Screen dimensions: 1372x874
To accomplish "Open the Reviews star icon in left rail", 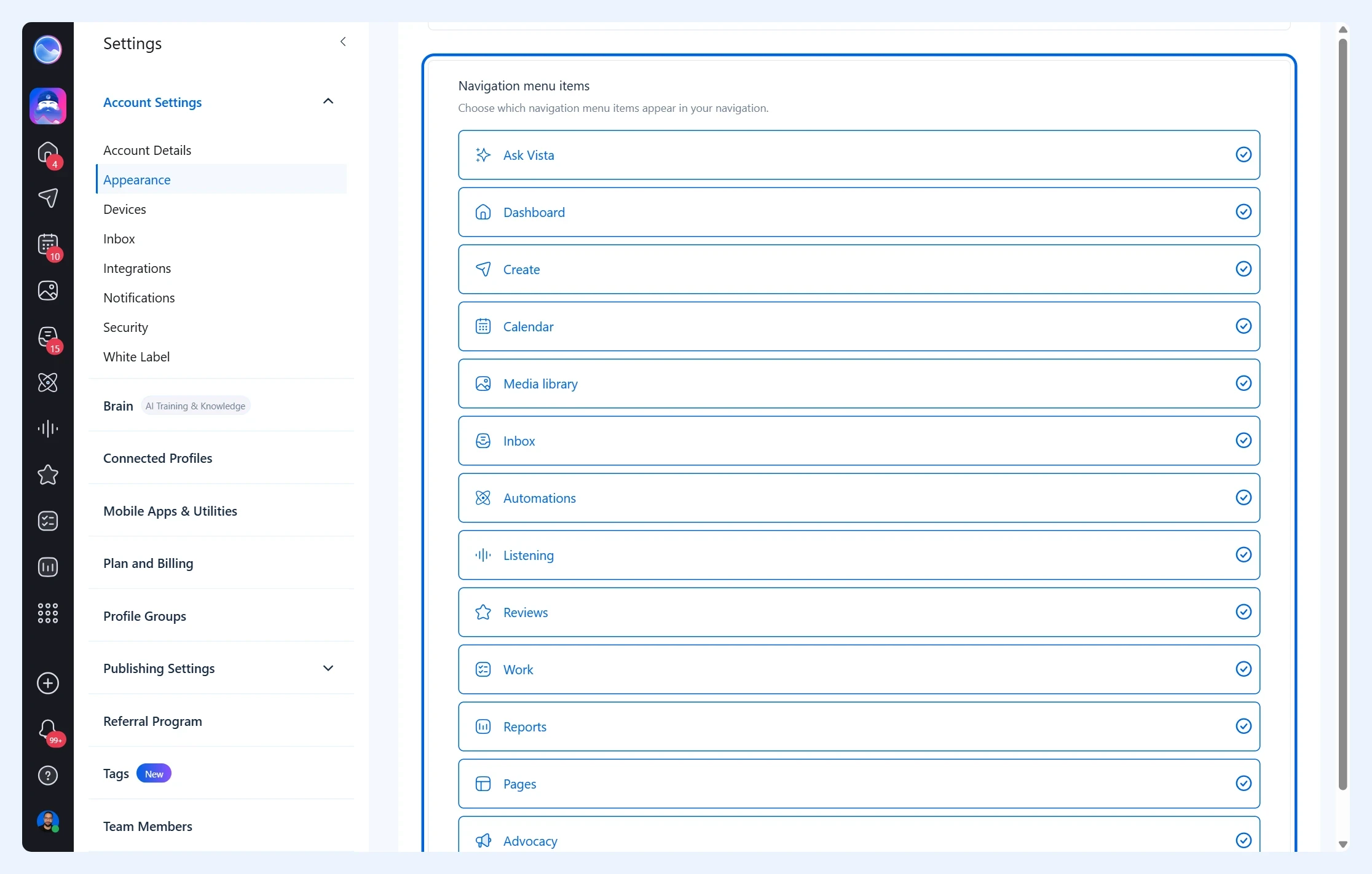I will click(48, 474).
